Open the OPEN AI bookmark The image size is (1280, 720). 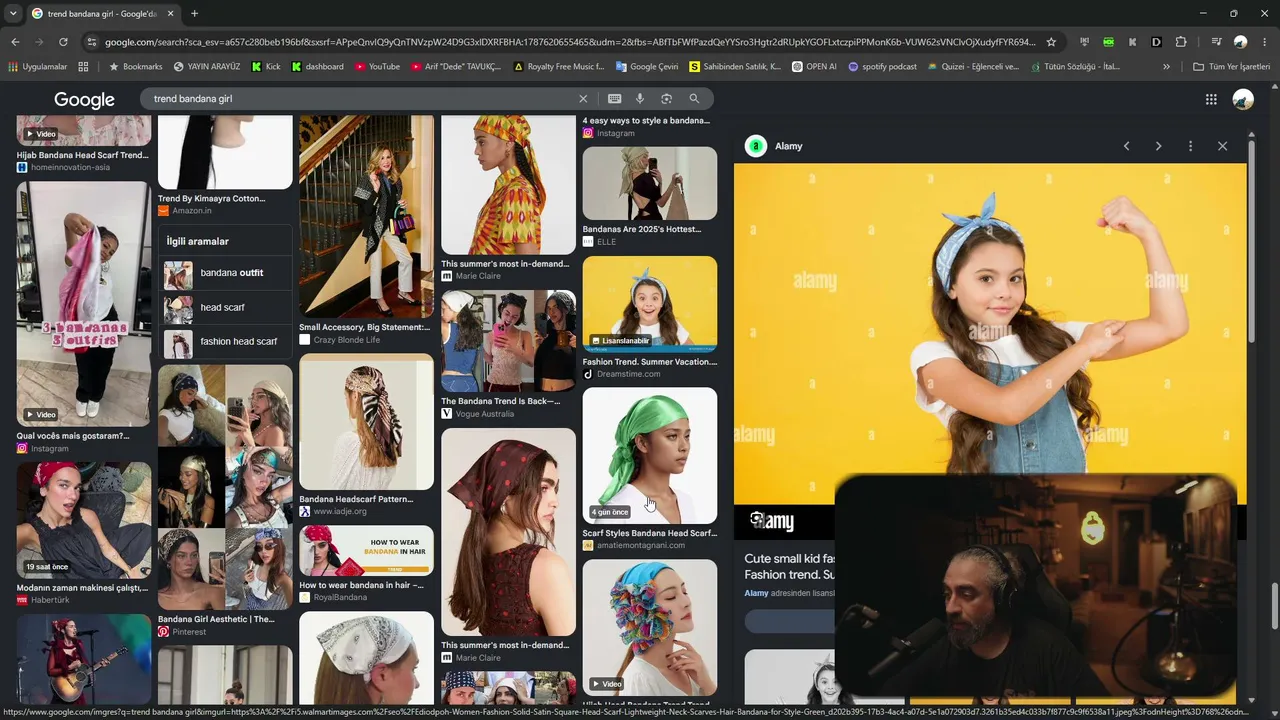(x=814, y=67)
